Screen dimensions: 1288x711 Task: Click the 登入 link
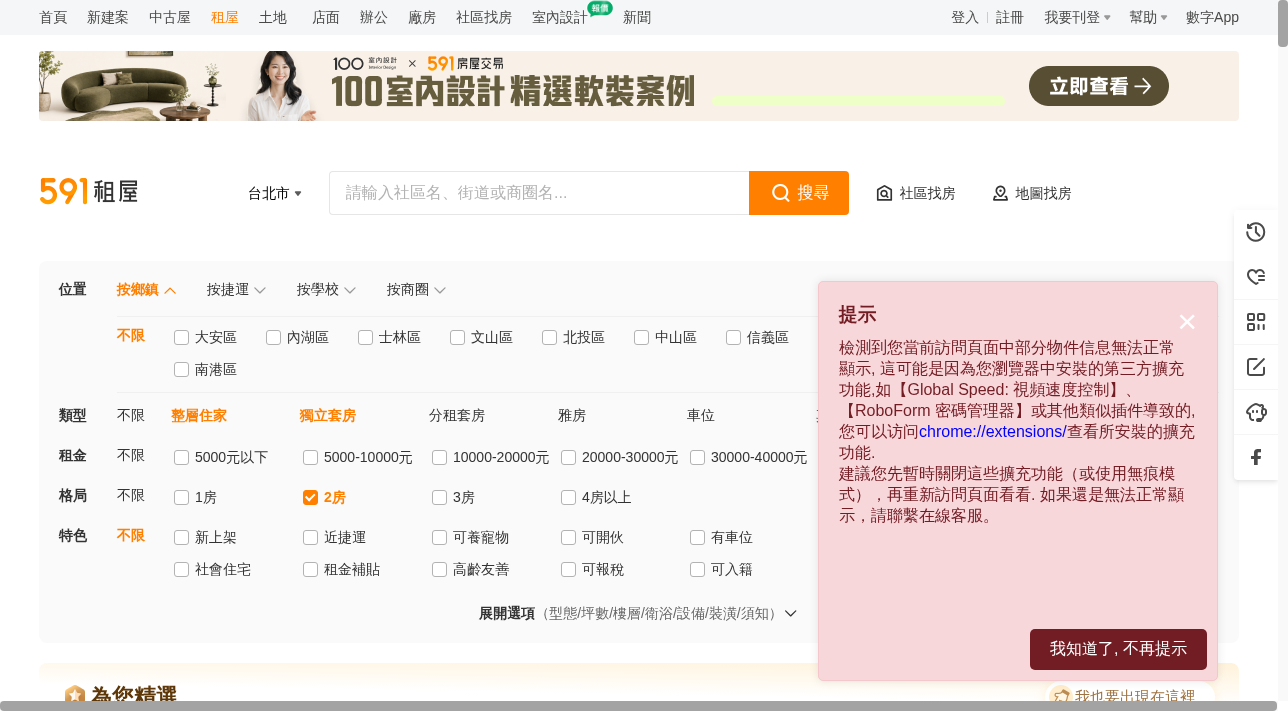965,17
